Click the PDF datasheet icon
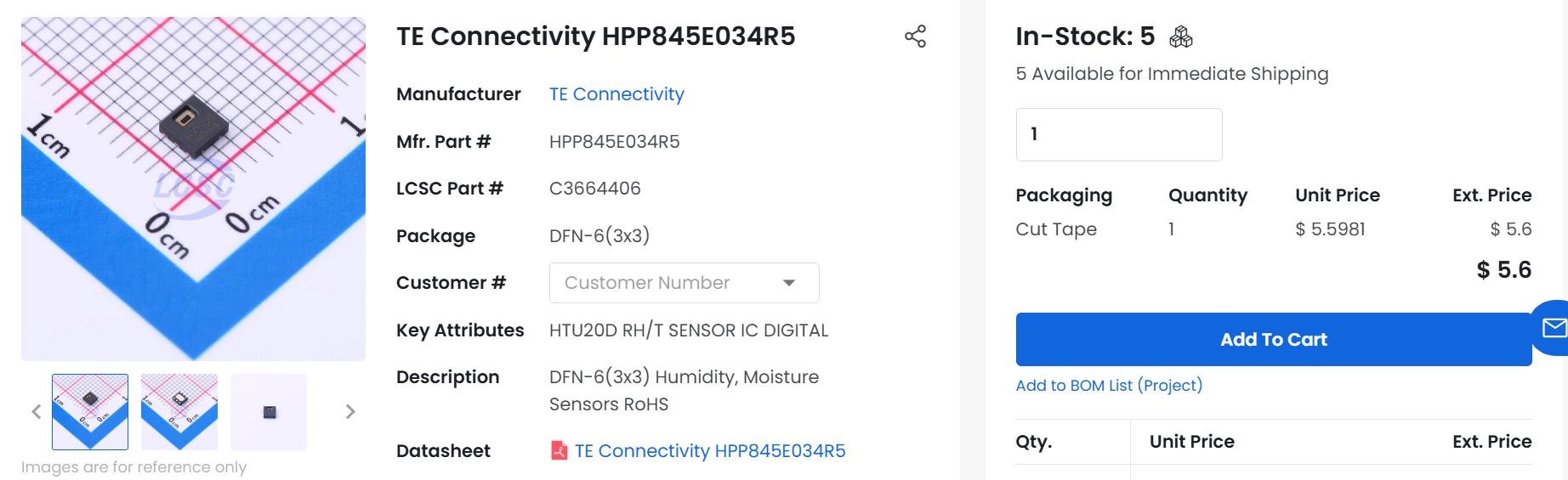This screenshot has width=1568, height=480. point(559,450)
